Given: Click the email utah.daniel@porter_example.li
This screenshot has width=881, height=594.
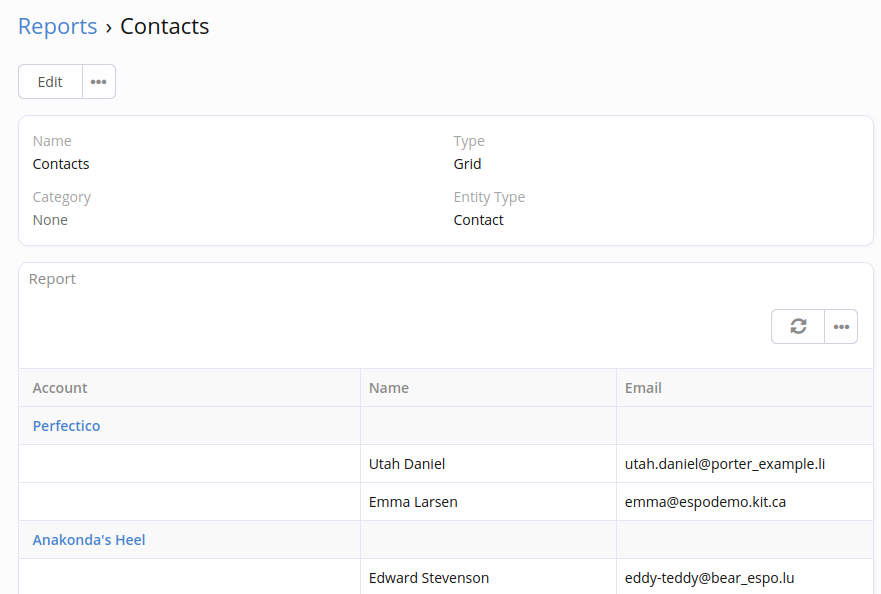Looking at the screenshot, I should tap(725, 464).
